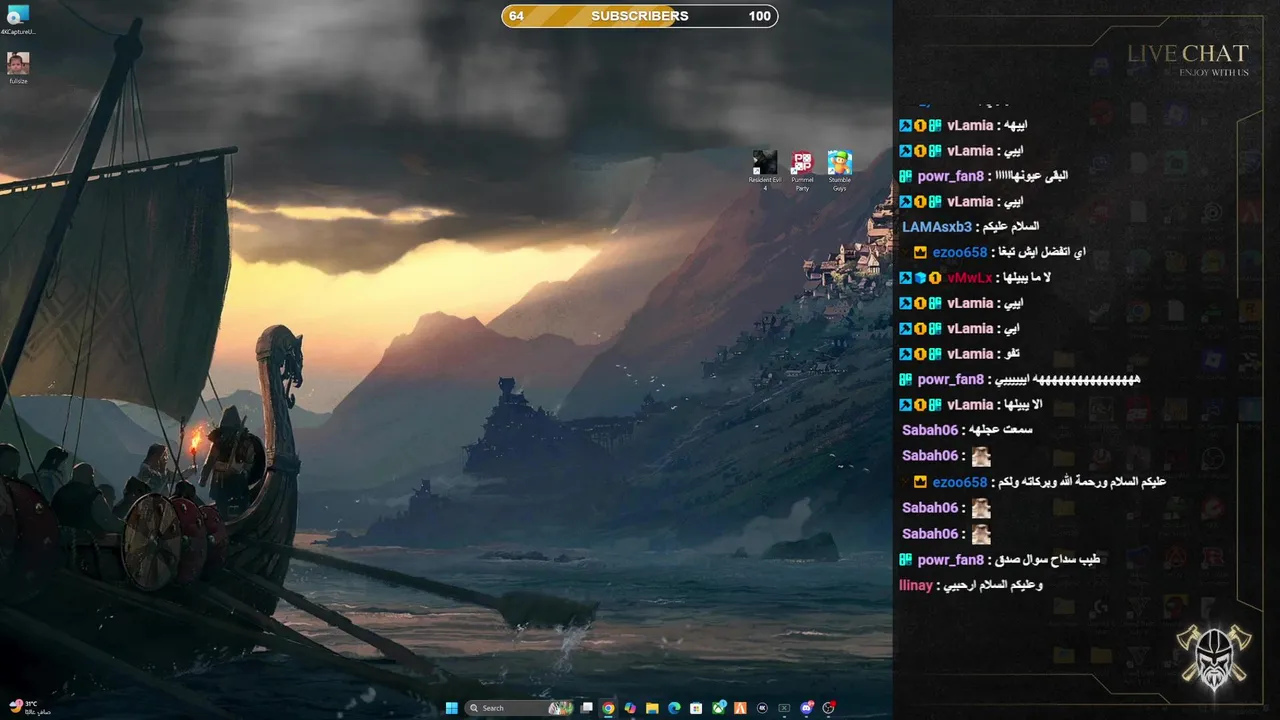
Task: Open the round icon right of Discord
Action: (828, 708)
